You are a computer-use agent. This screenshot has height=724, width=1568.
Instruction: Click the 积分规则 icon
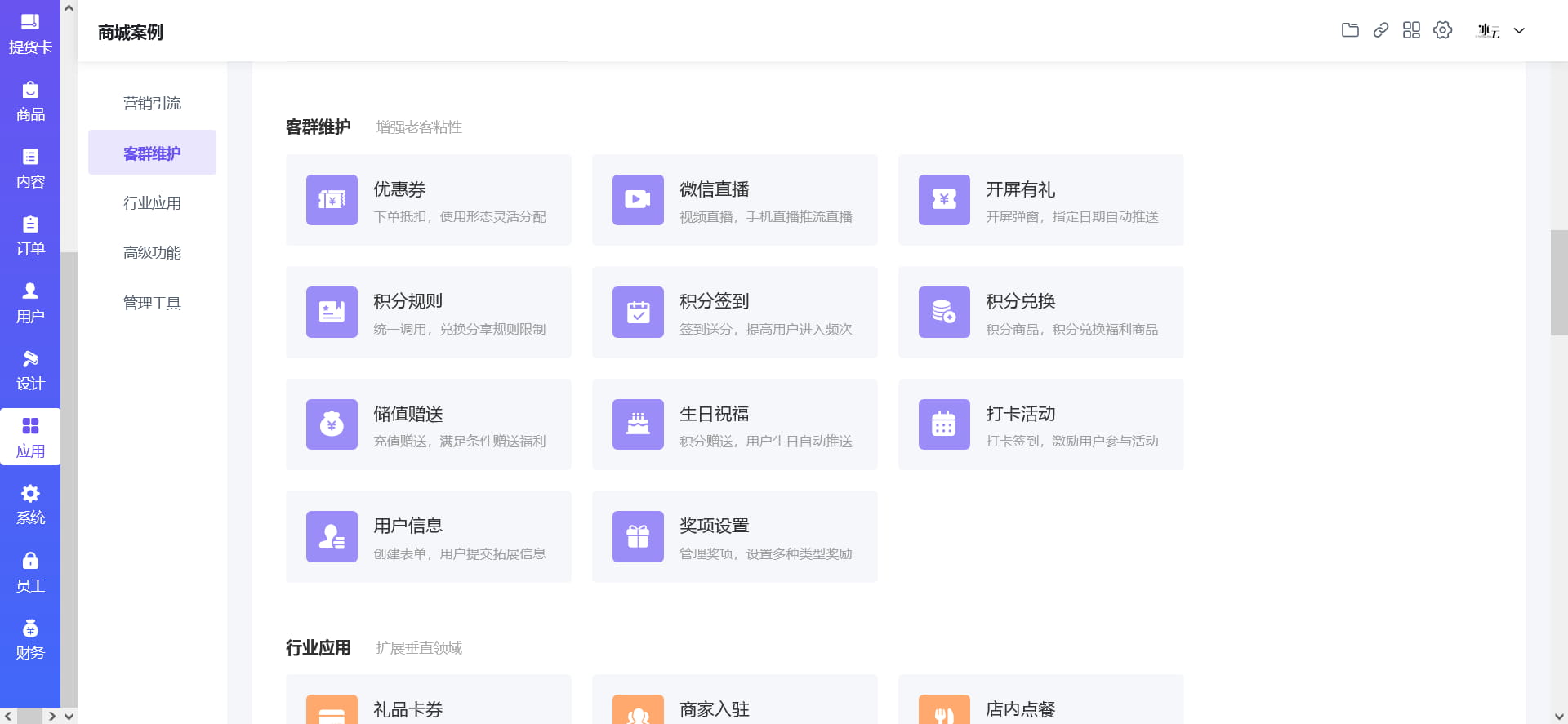[x=332, y=312]
